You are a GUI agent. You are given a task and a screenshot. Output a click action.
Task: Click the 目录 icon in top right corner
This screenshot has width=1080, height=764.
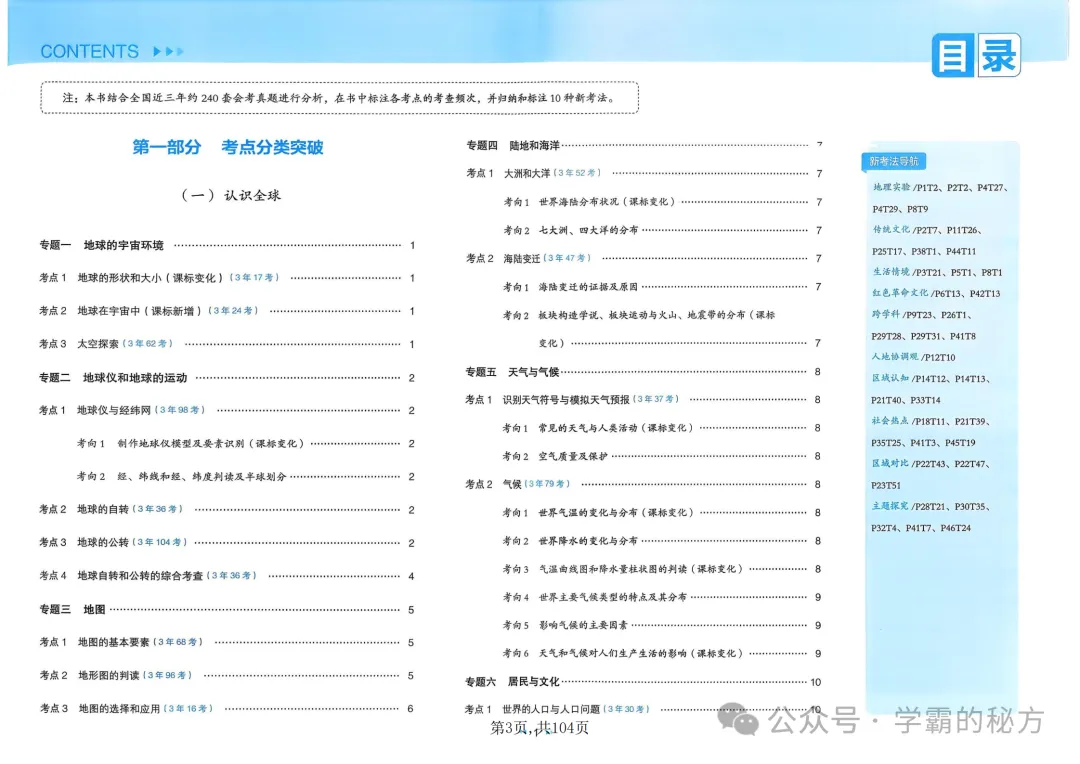click(x=975, y=56)
